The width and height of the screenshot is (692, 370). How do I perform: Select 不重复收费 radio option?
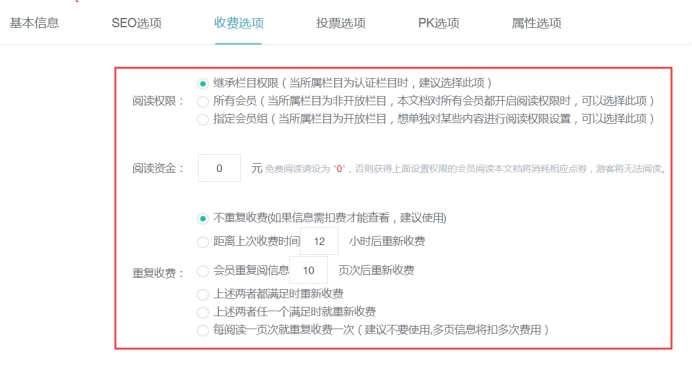coord(203,219)
